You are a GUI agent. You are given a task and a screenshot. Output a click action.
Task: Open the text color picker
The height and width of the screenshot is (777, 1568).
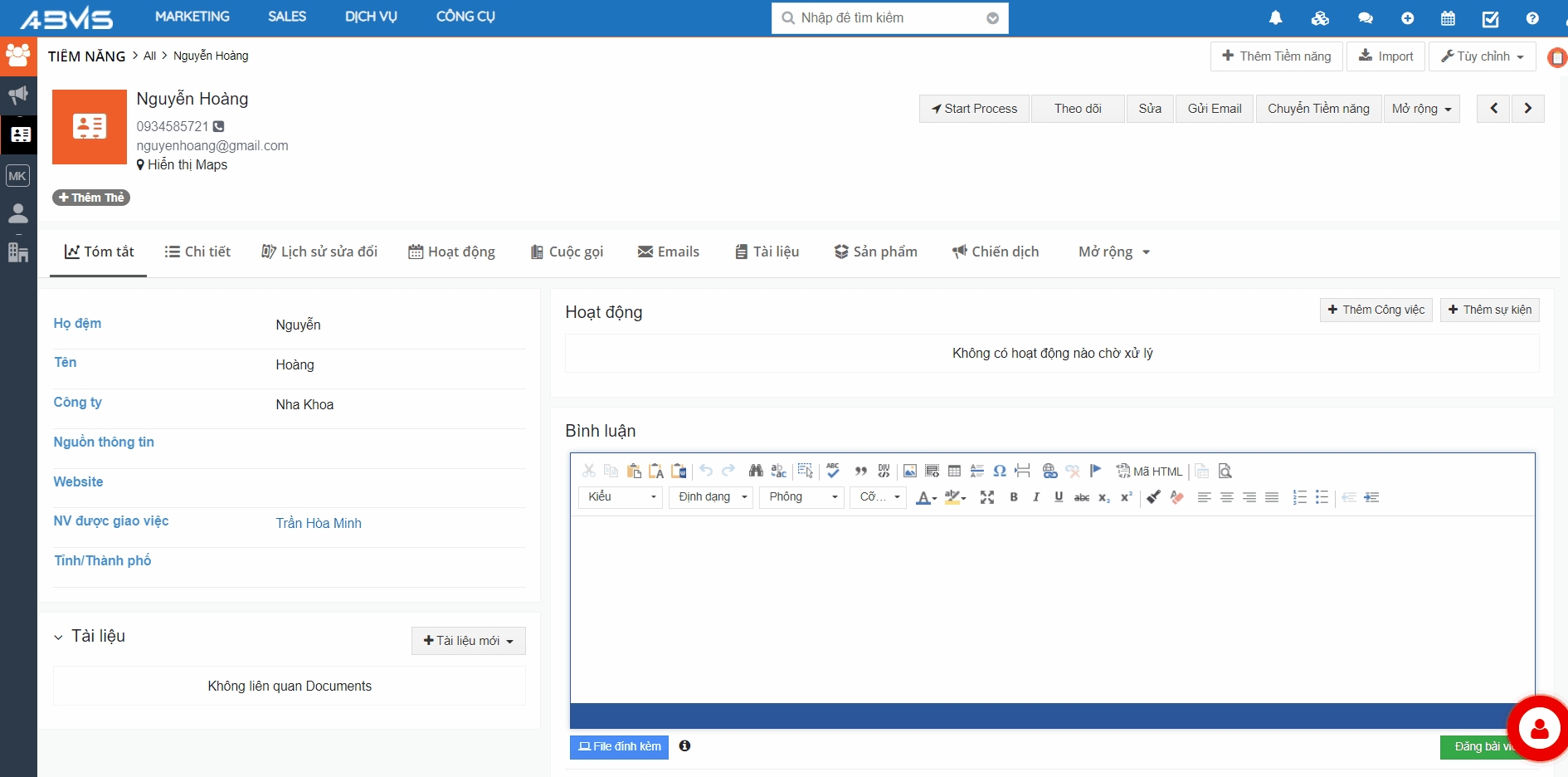pos(925,497)
